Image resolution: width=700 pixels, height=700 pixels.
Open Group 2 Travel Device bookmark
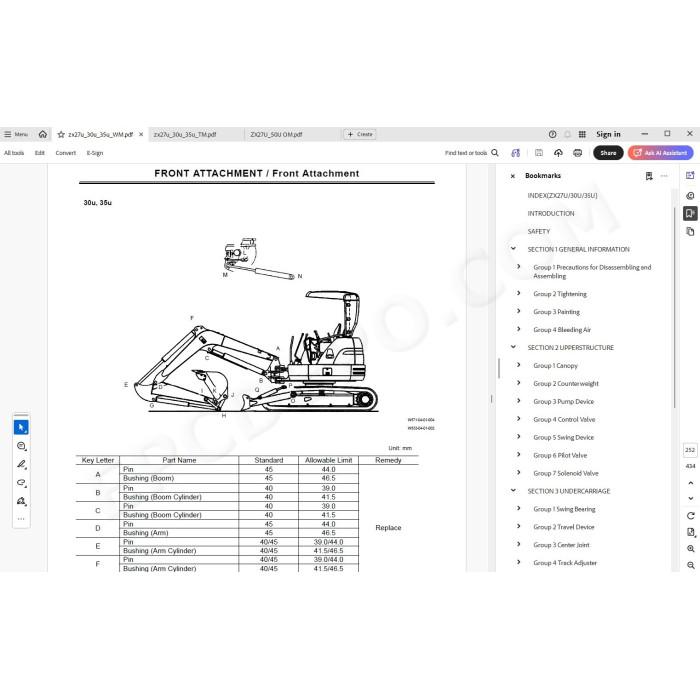point(564,527)
